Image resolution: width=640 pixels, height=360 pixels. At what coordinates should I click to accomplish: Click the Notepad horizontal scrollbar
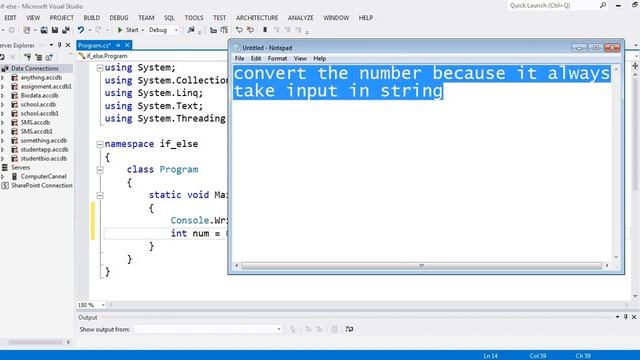422,266
